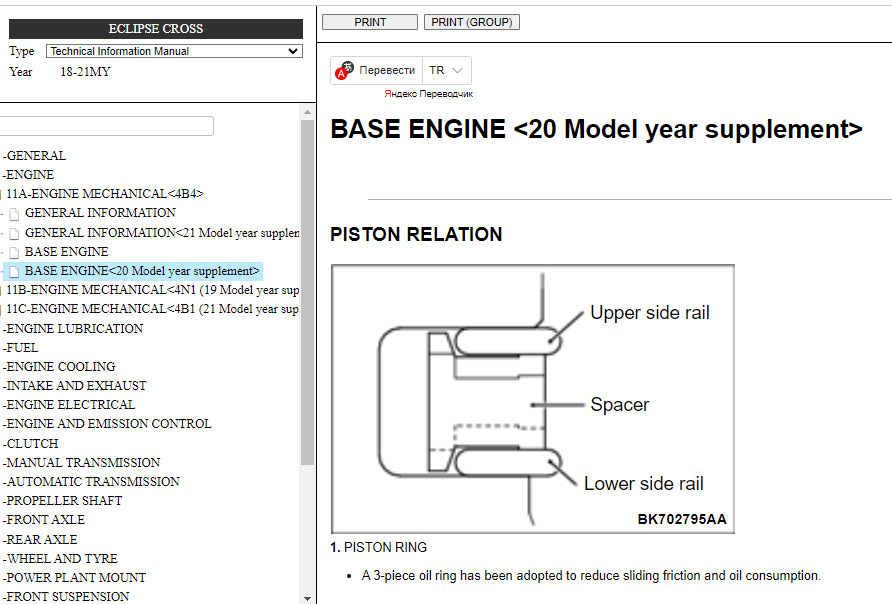
Task: Collapse the ENGINE tree section
Action: point(30,175)
